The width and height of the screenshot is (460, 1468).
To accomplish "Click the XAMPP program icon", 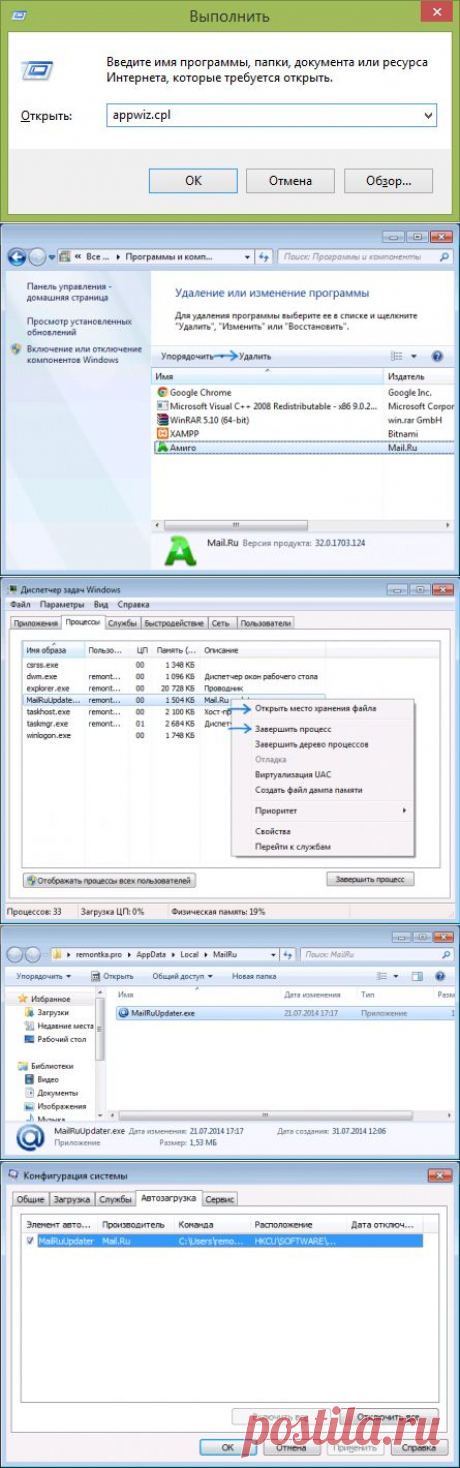I will coord(163,434).
